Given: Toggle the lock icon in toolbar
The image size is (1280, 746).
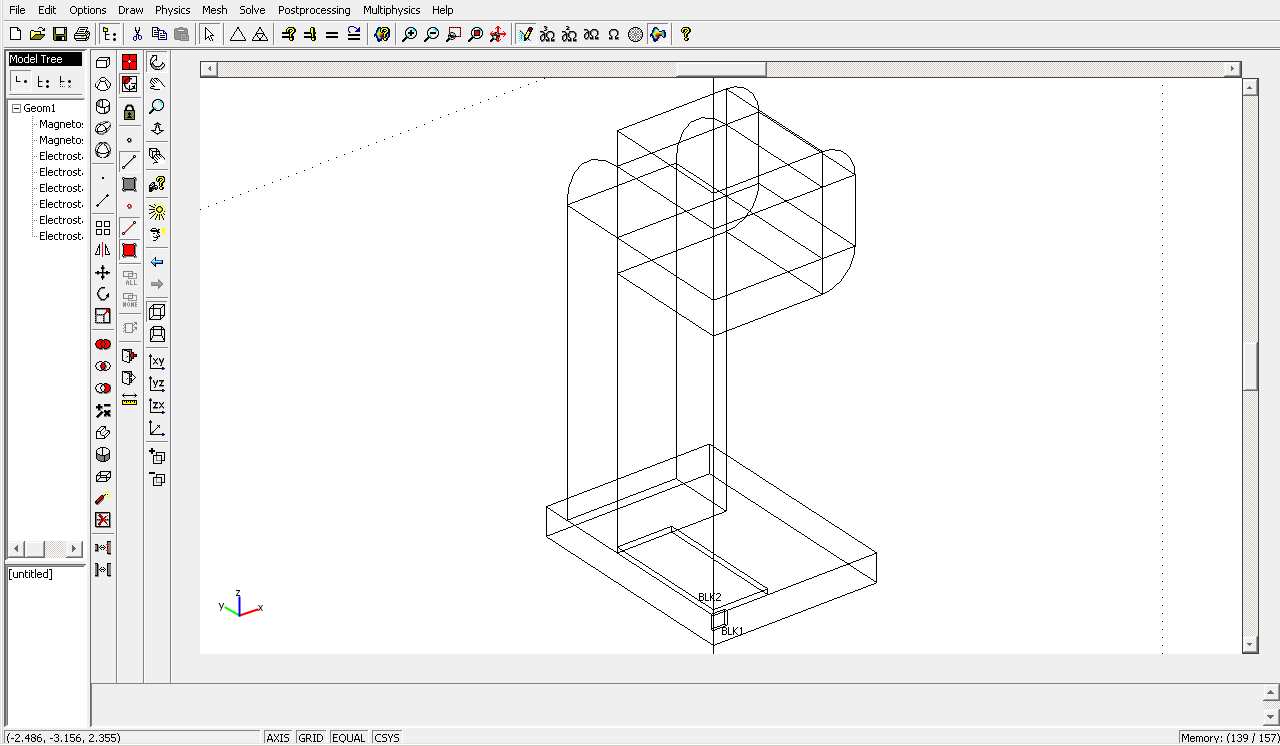Looking at the screenshot, I should click(129, 112).
